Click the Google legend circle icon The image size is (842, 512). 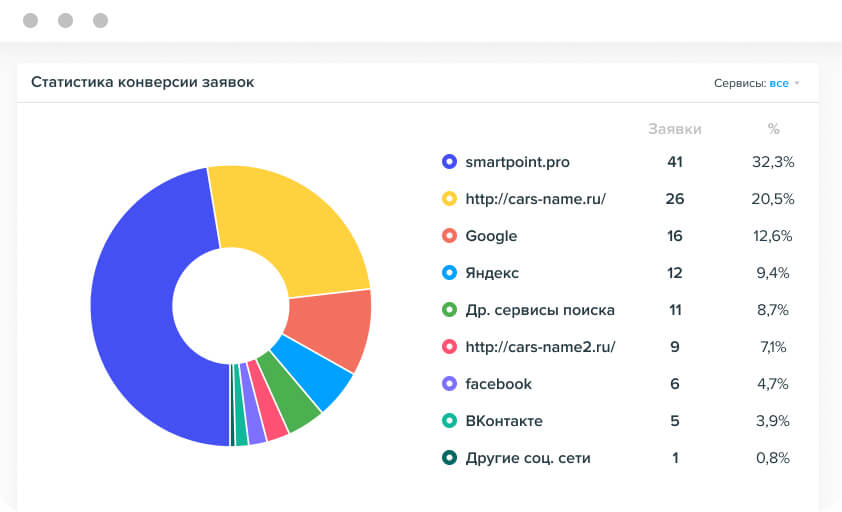point(449,236)
